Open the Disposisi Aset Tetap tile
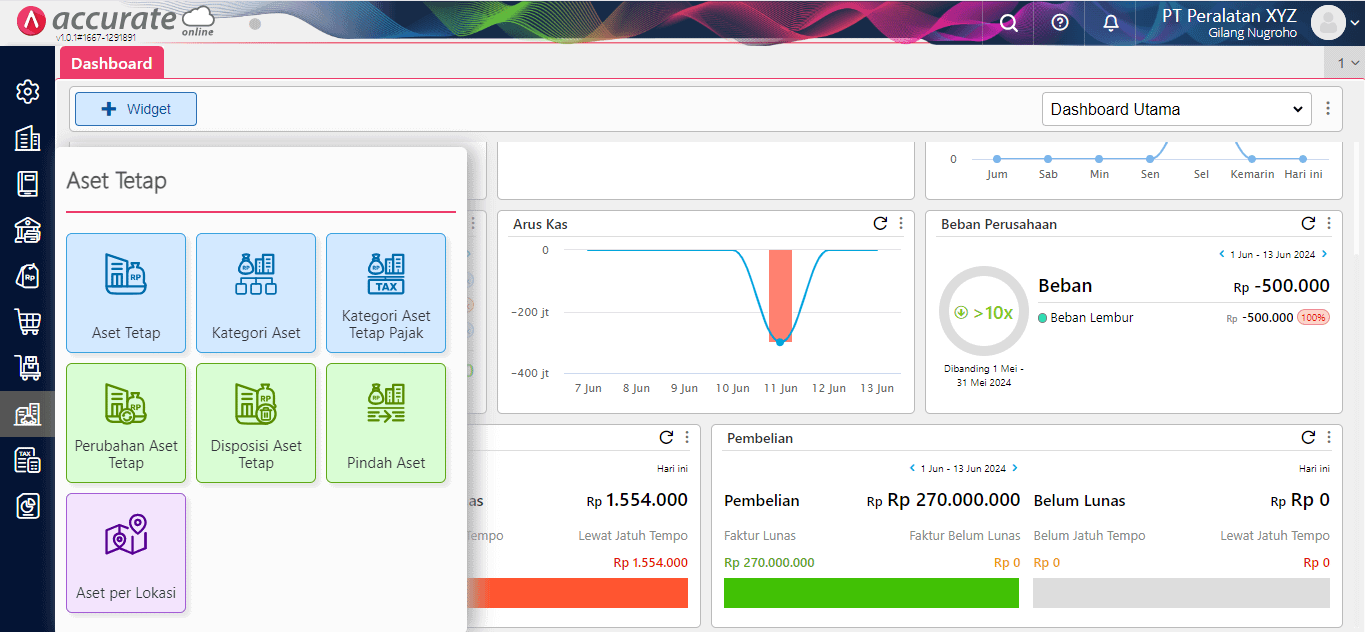Viewport: 1365px width, 632px height. tap(256, 423)
